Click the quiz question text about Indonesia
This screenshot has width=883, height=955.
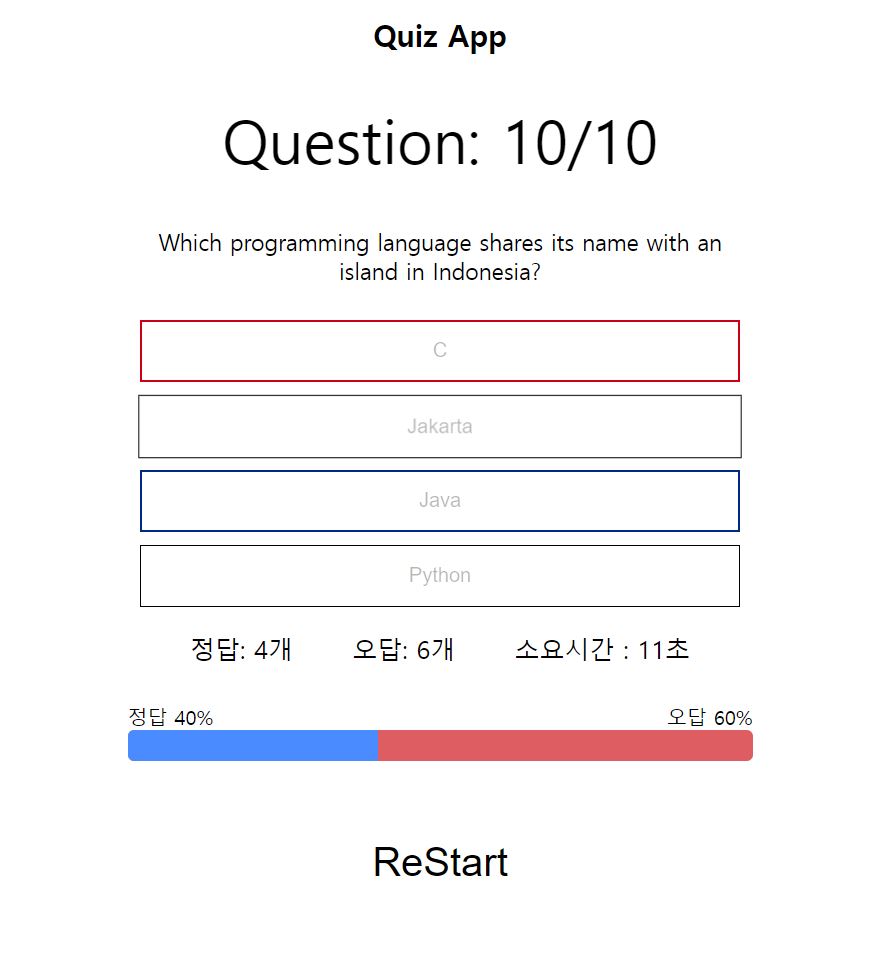click(440, 257)
